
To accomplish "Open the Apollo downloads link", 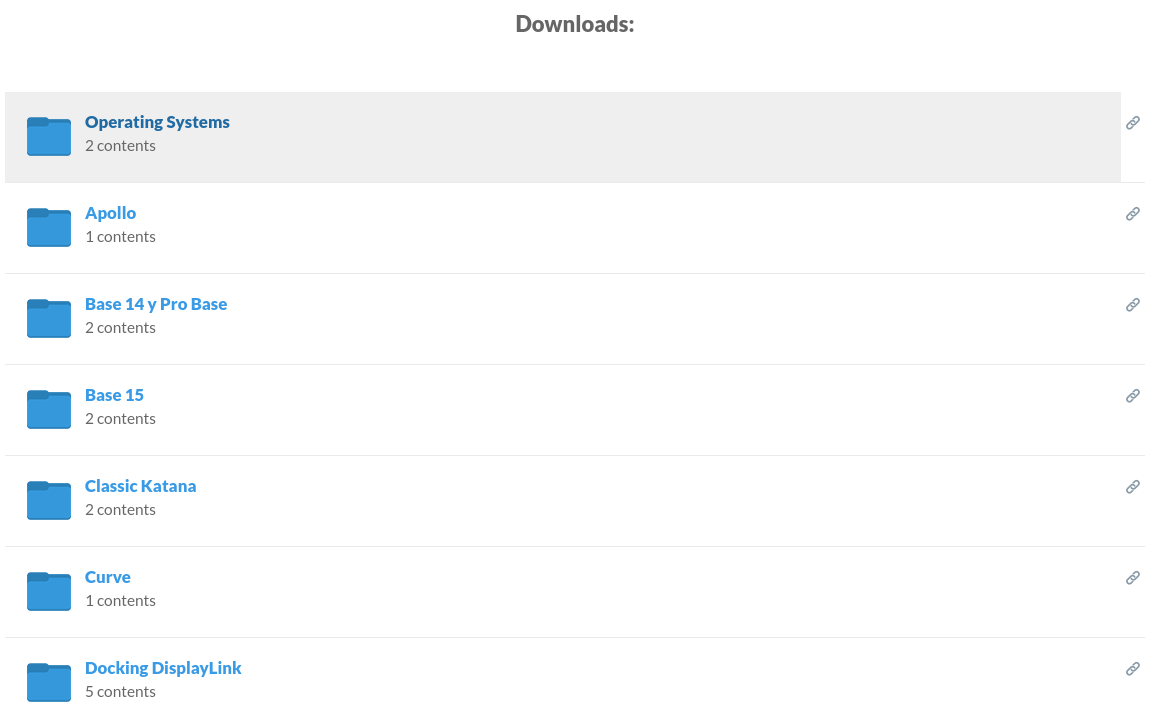I will coord(110,213).
